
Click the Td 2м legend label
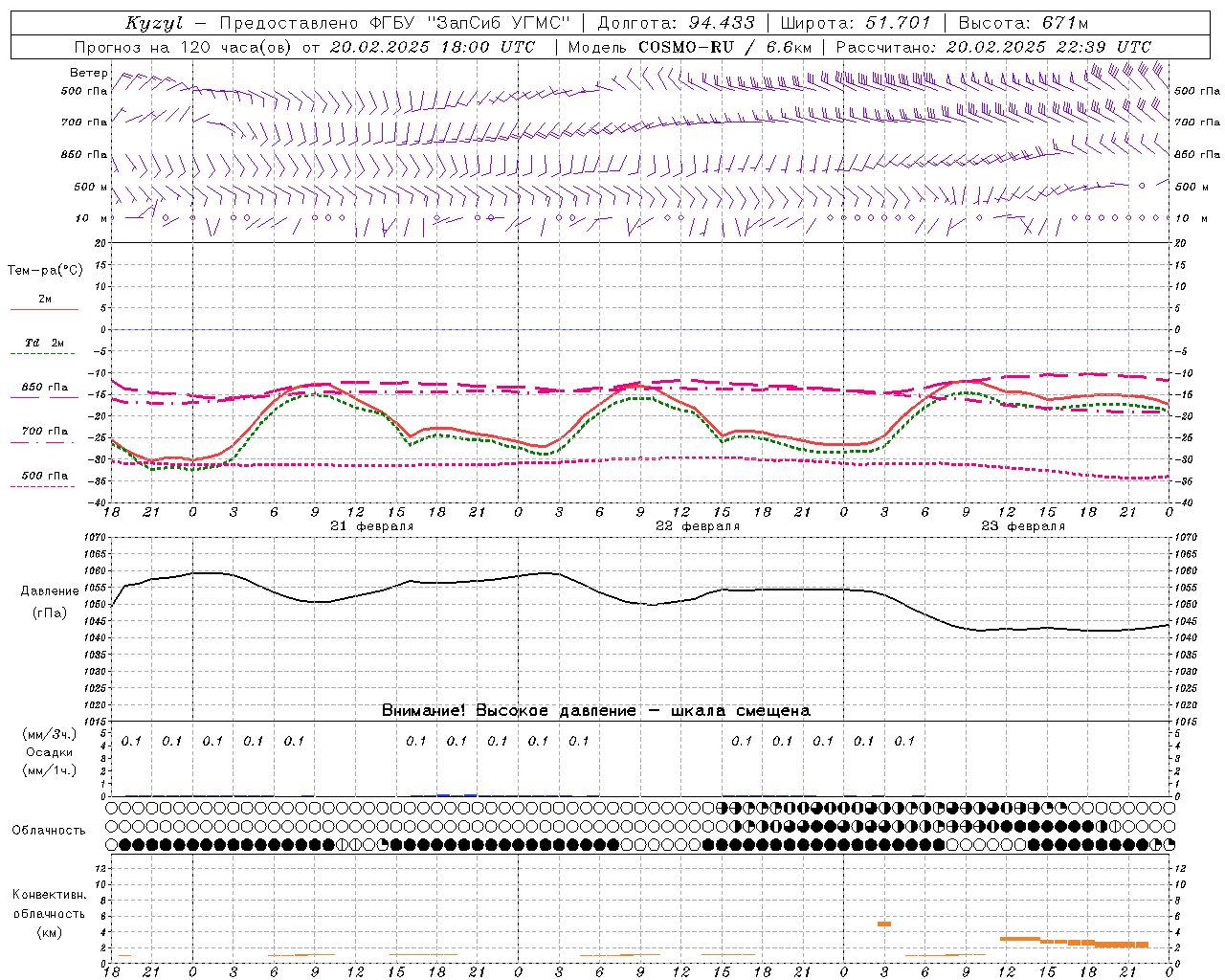pyautogui.click(x=45, y=343)
